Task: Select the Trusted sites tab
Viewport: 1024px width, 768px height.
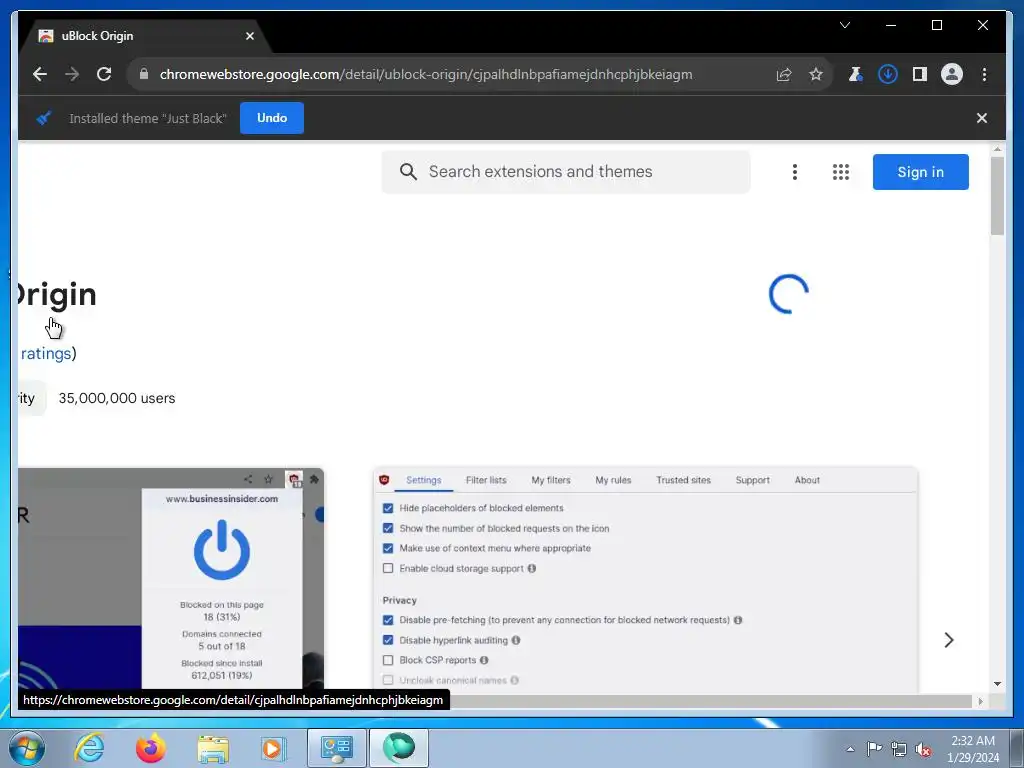Action: point(683,480)
